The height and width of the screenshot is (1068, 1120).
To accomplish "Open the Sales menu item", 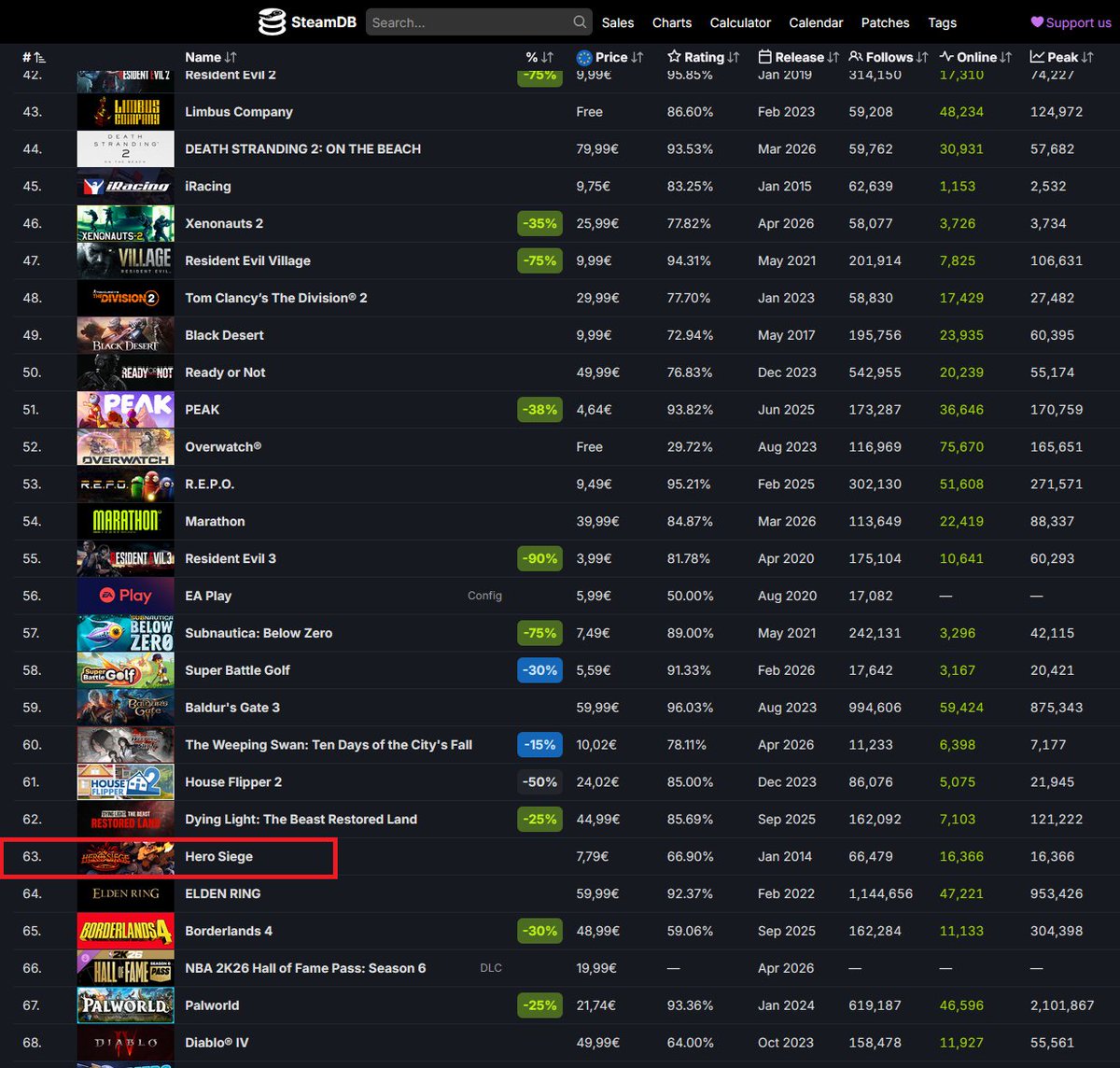I will tap(618, 22).
